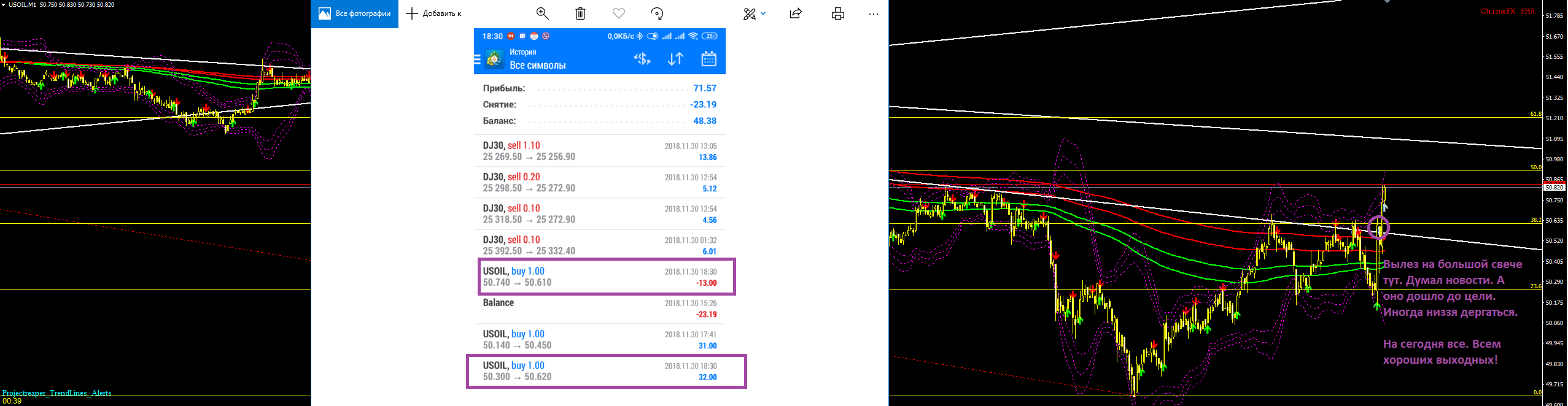Open the three-dot more options menu
The width and height of the screenshot is (1568, 406).
(874, 13)
